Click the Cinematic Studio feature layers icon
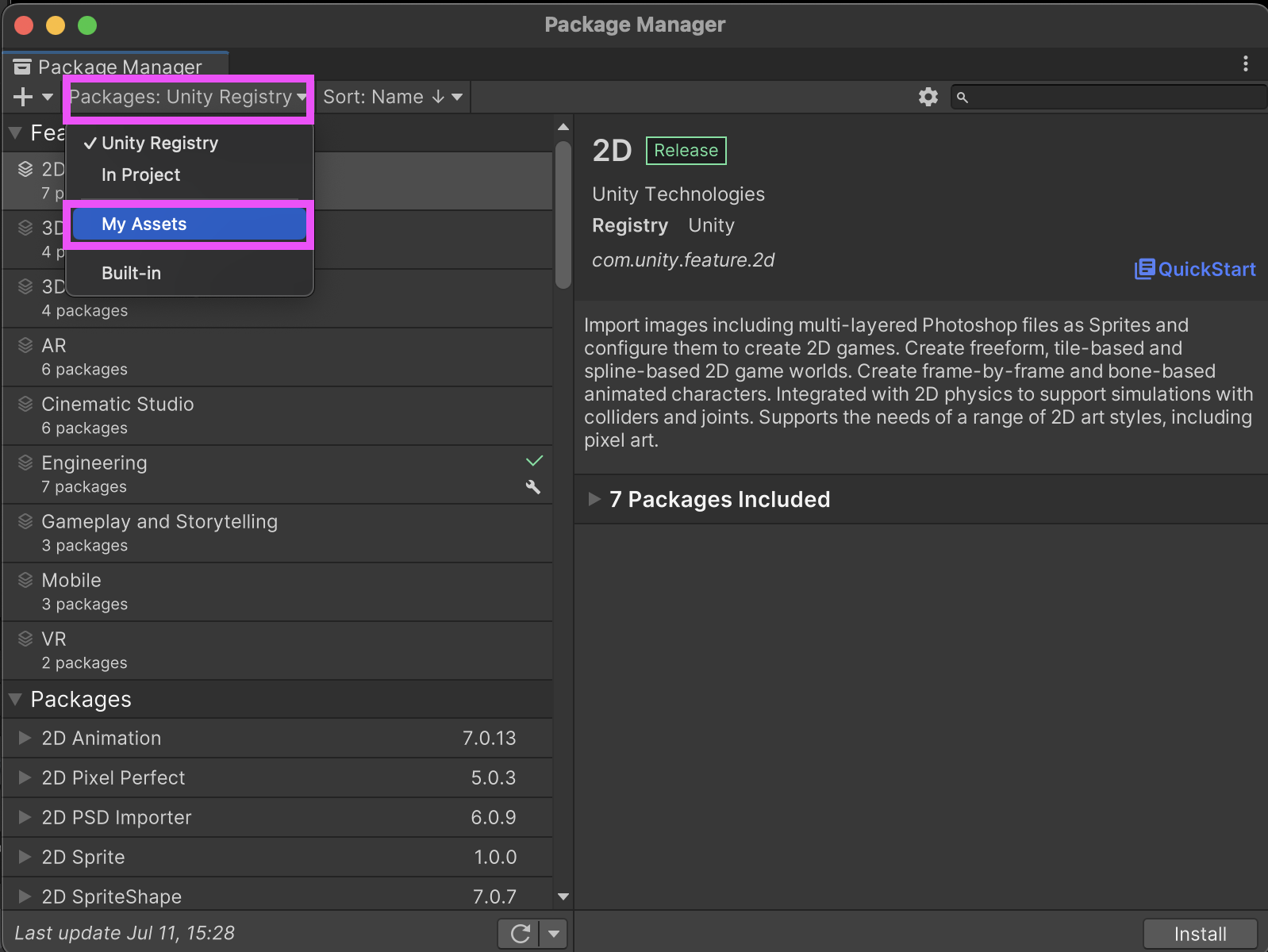This screenshot has width=1268, height=952. pos(25,404)
